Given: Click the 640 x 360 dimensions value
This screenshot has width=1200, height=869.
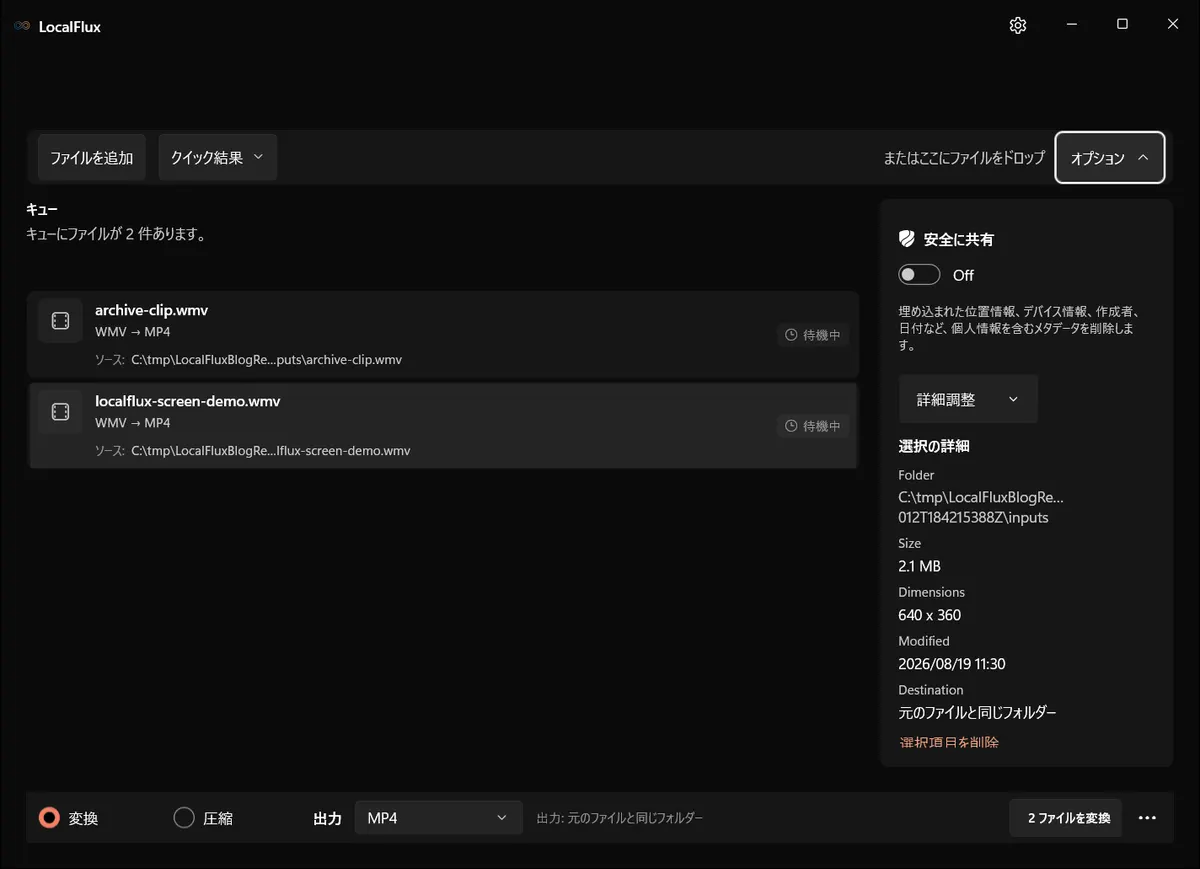Looking at the screenshot, I should 930,615.
